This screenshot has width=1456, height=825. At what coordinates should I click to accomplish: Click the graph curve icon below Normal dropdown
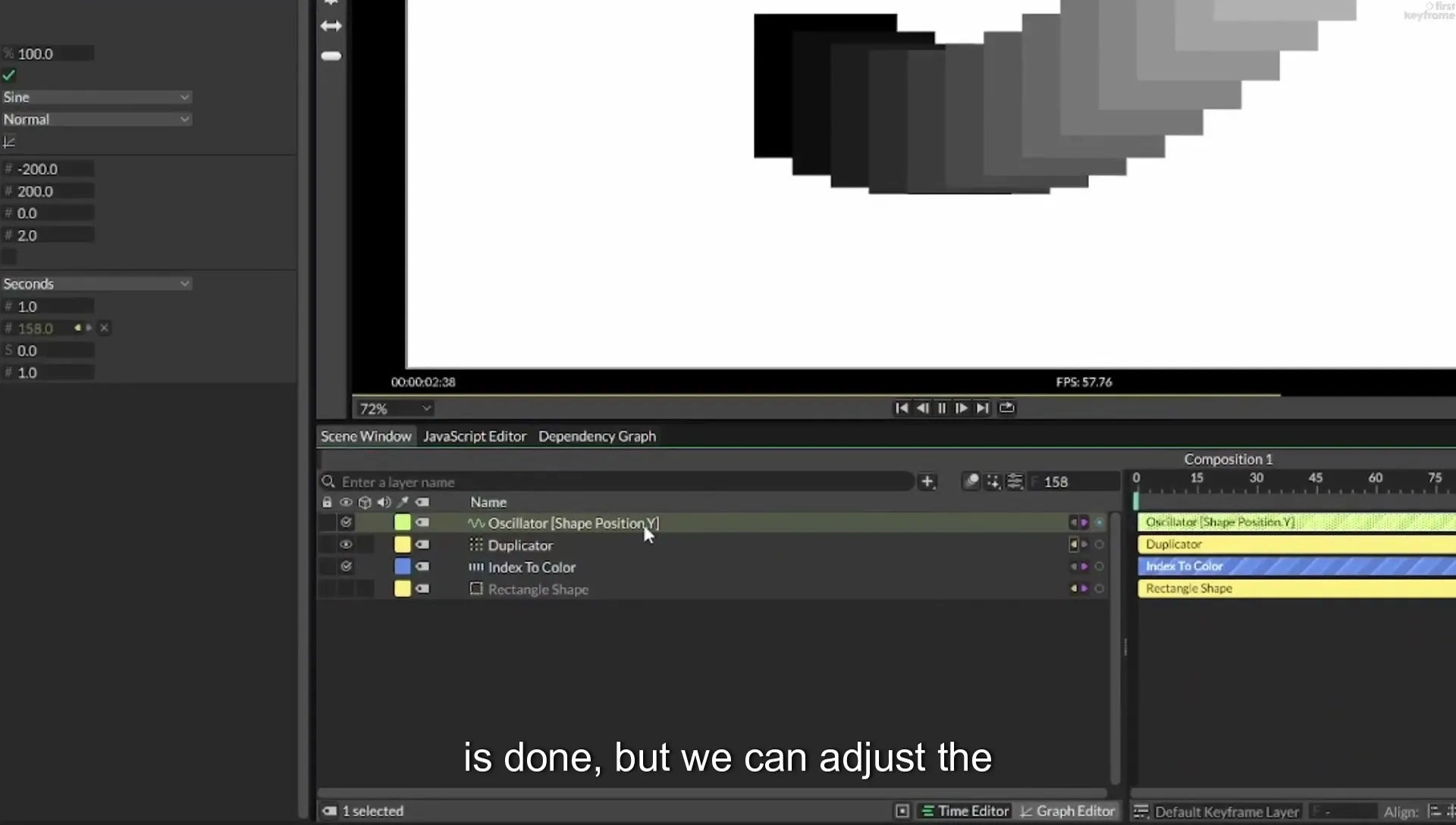click(x=9, y=142)
